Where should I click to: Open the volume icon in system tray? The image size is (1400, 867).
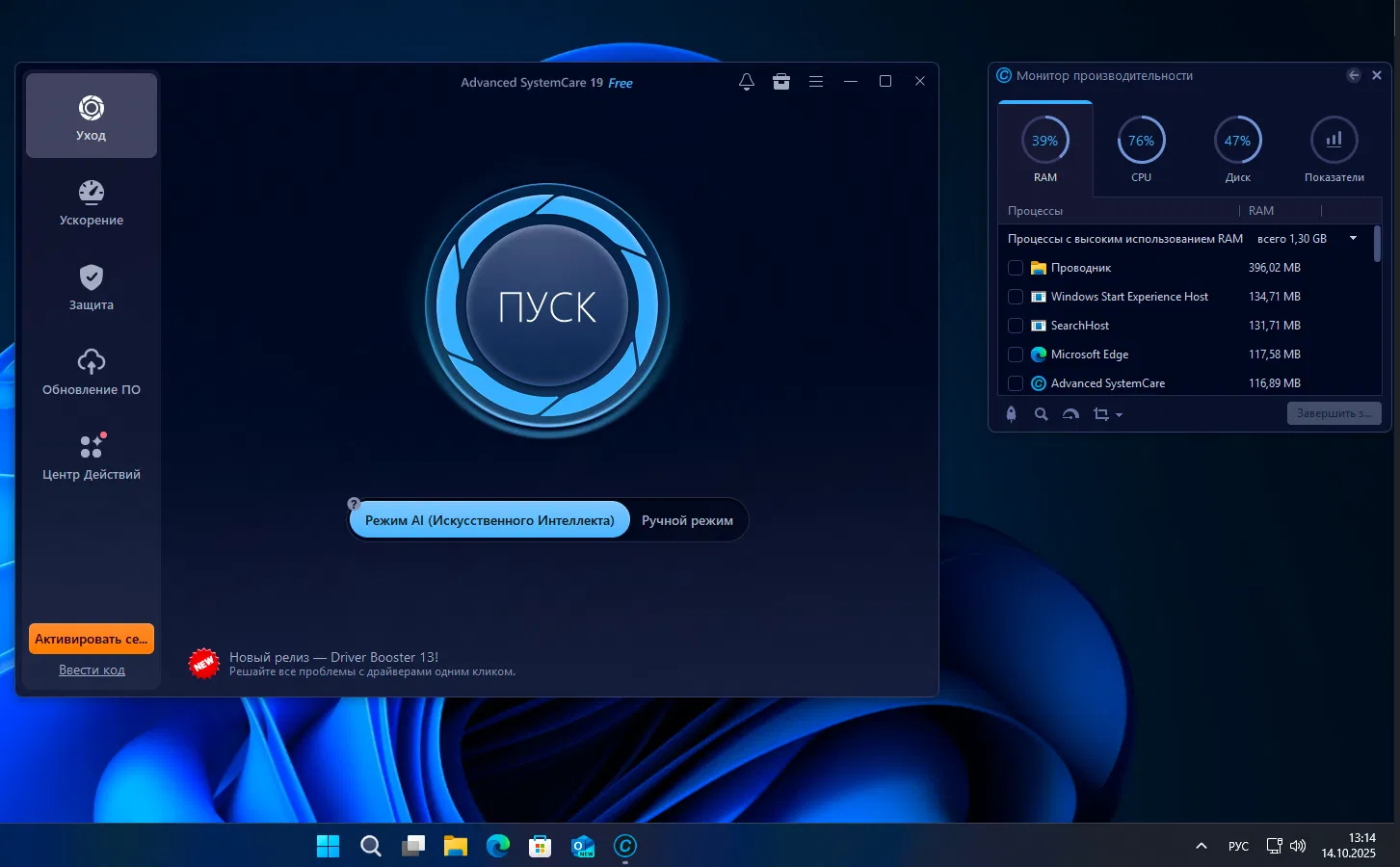coord(1298,846)
